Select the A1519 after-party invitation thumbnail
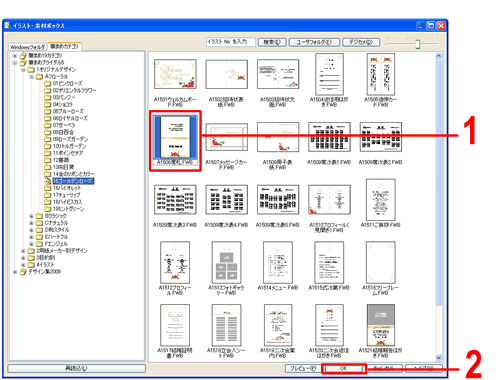Screen dimensions: 500x380 pyautogui.click(x=278, y=325)
